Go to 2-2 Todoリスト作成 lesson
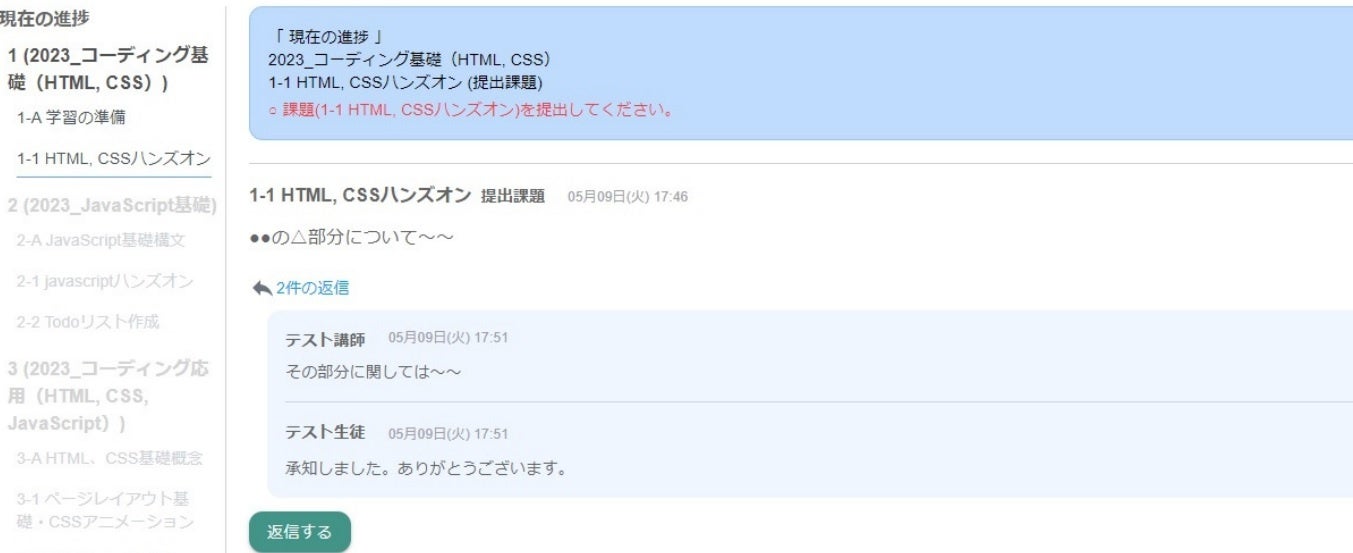 coord(88,322)
